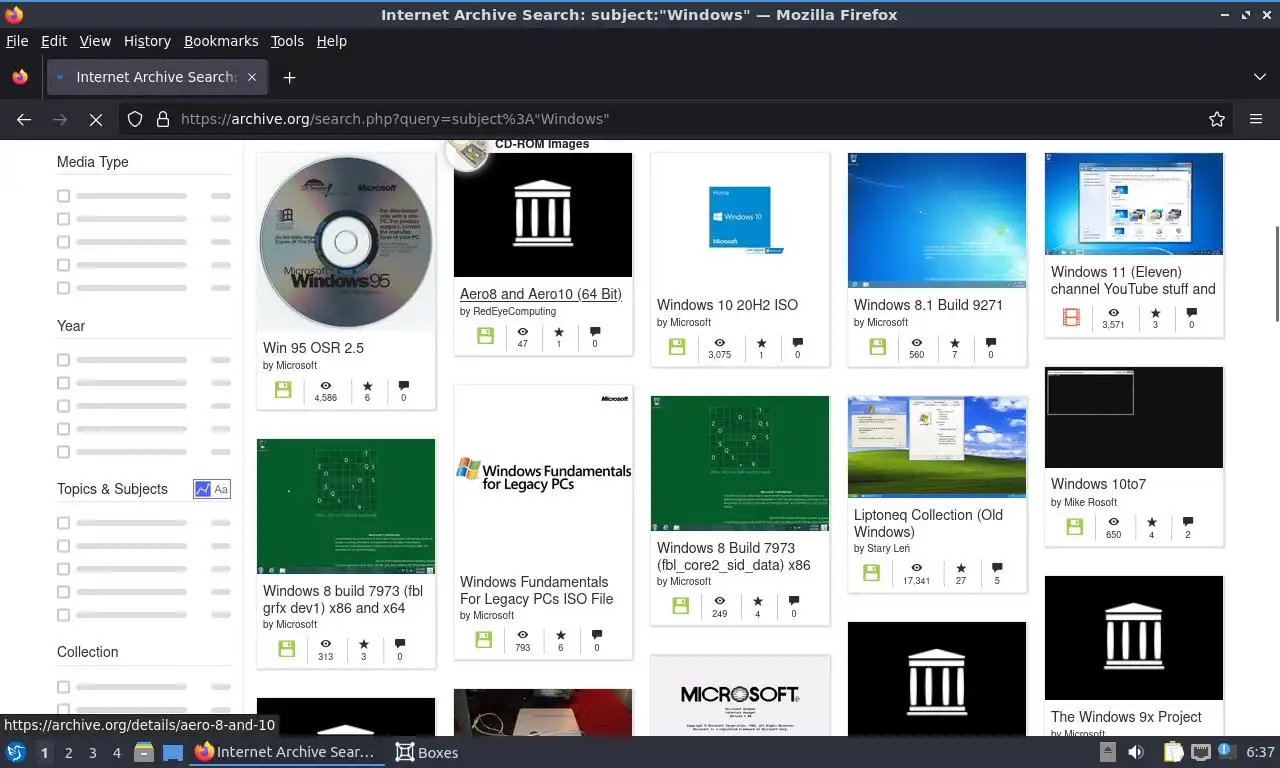The width and height of the screenshot is (1280, 768).
Task: Click the file manager icon in taskbar
Action: (143, 752)
